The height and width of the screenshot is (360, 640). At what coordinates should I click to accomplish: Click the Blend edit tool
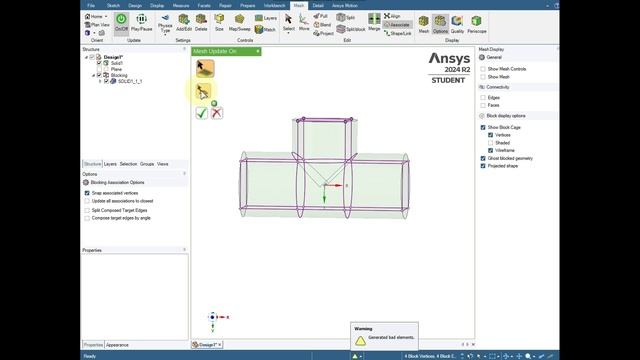click(x=322, y=24)
